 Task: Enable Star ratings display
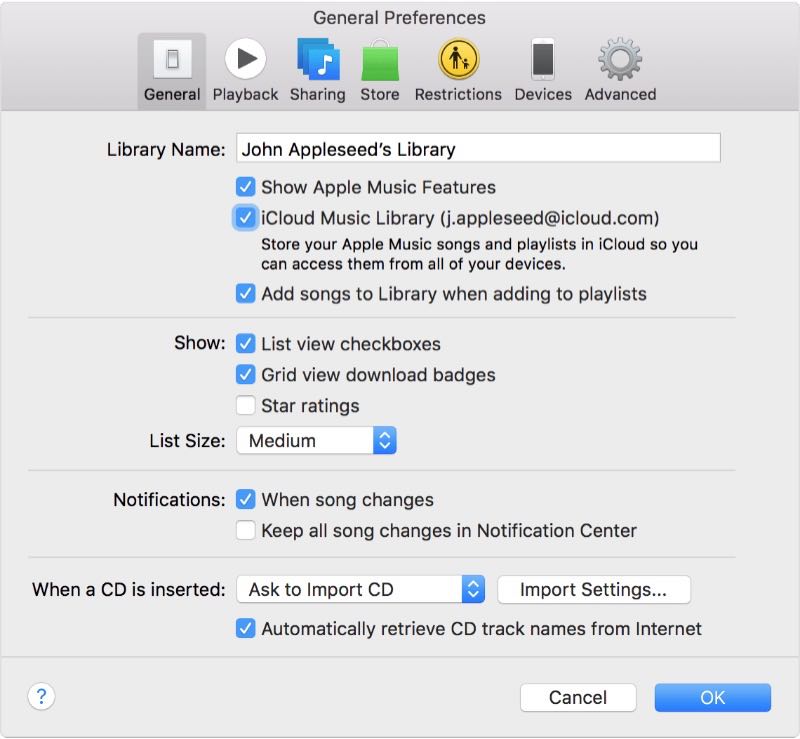[246, 406]
